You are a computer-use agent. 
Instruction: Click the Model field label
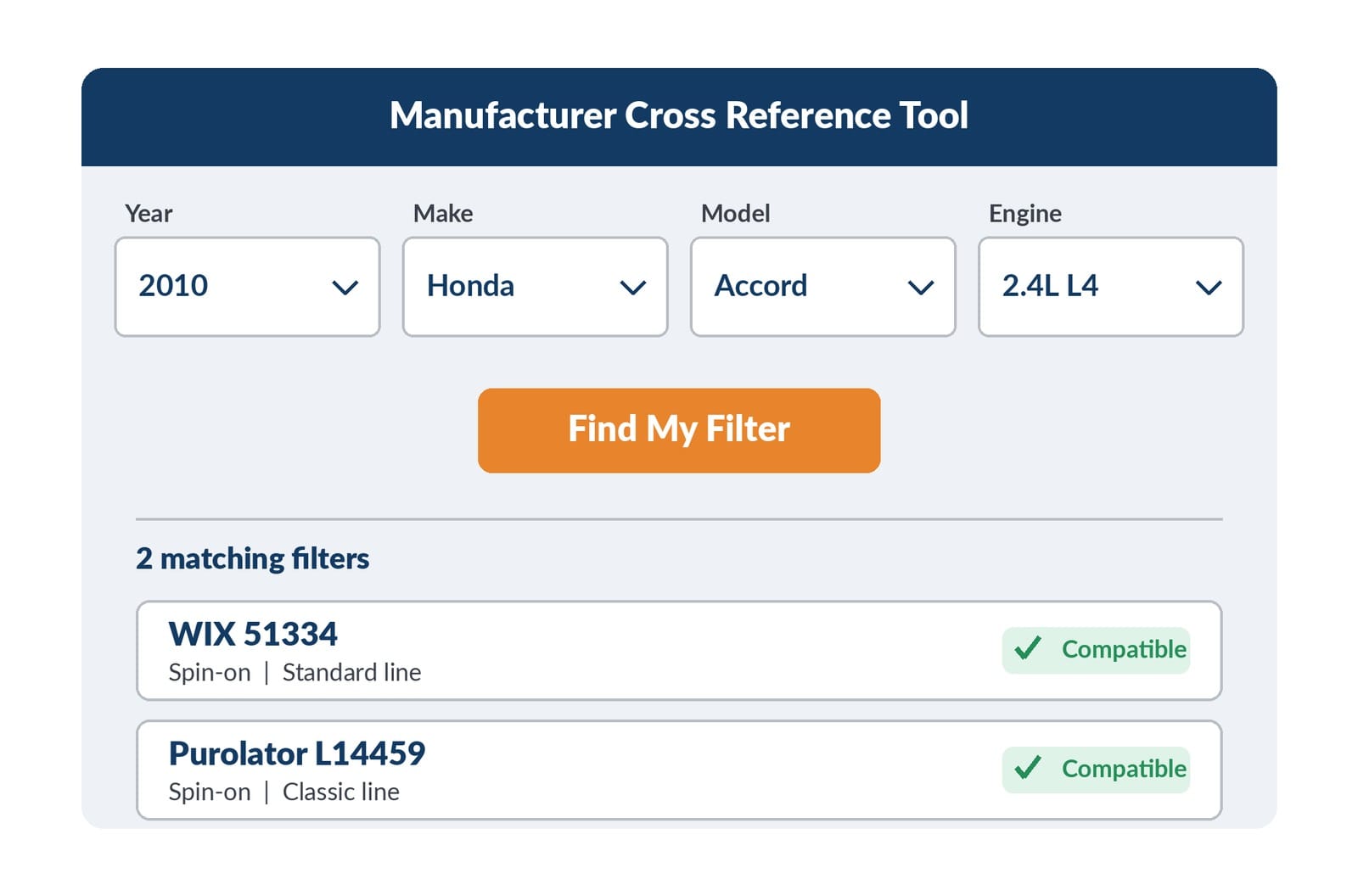(736, 214)
